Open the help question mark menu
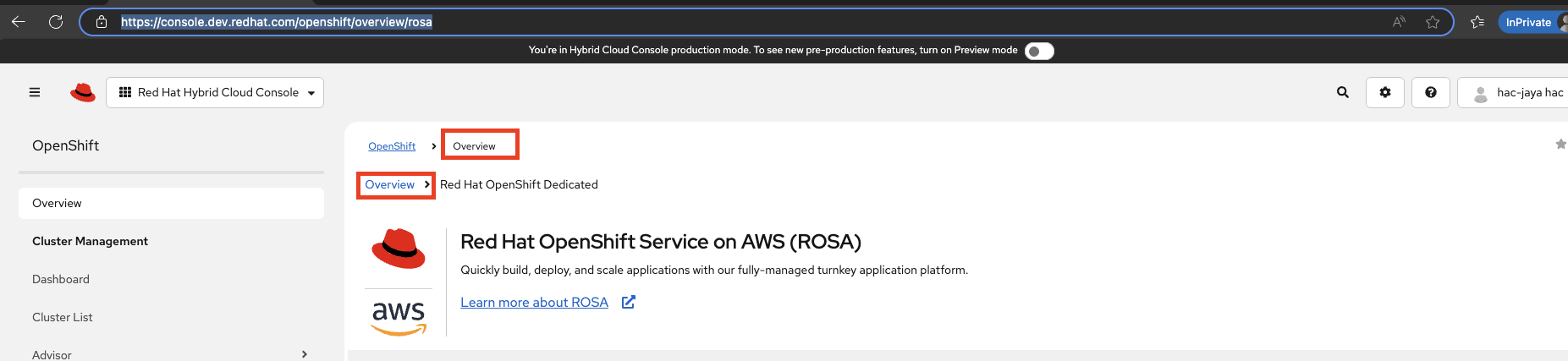The width and height of the screenshot is (1568, 361). (x=1430, y=92)
